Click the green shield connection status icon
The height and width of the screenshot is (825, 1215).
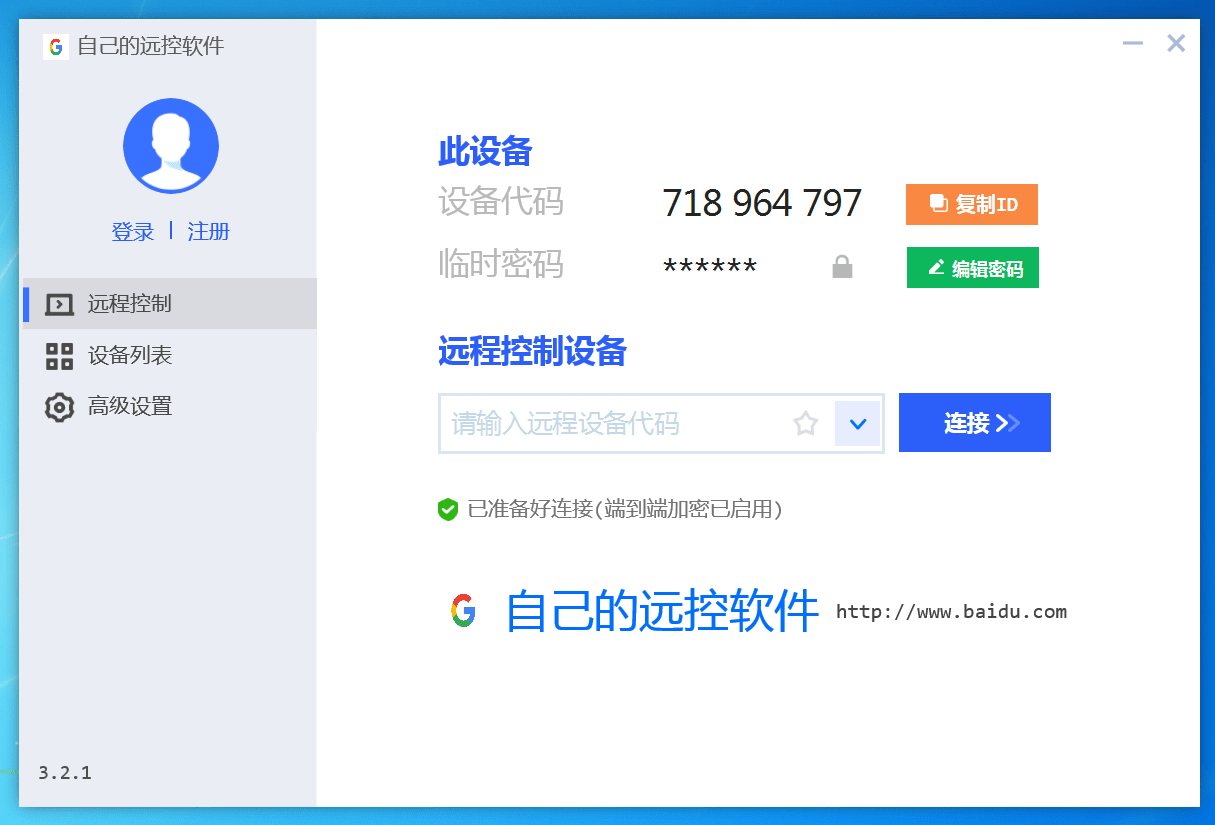coord(448,510)
